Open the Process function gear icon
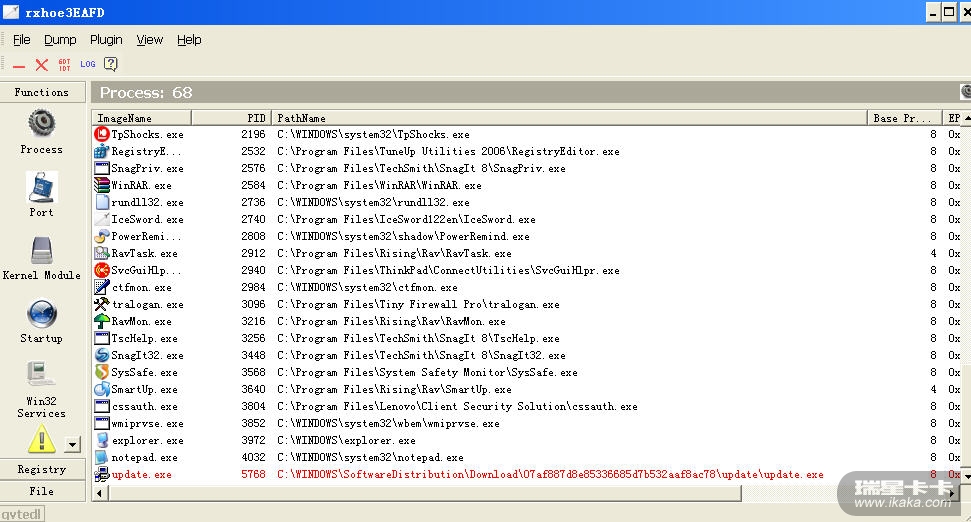This screenshot has width=971, height=522. (x=41, y=123)
